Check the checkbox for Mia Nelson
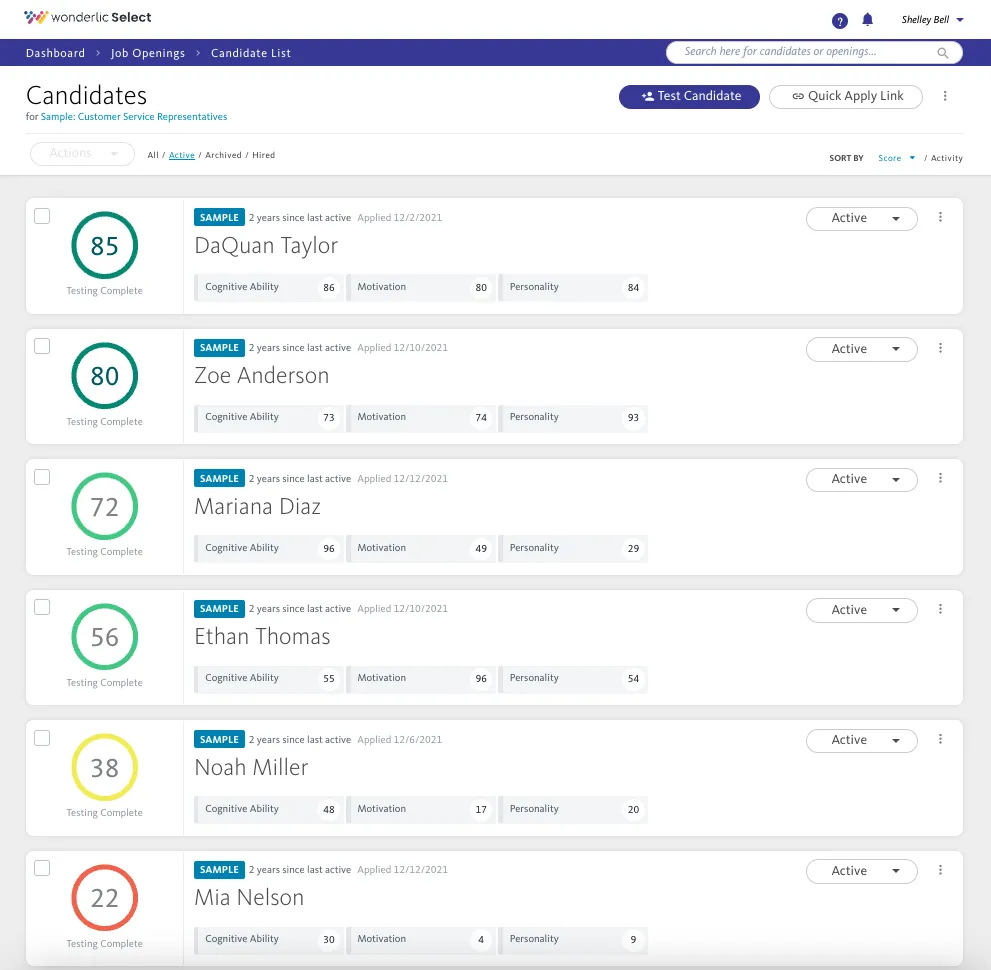The image size is (991, 970). (x=42, y=868)
